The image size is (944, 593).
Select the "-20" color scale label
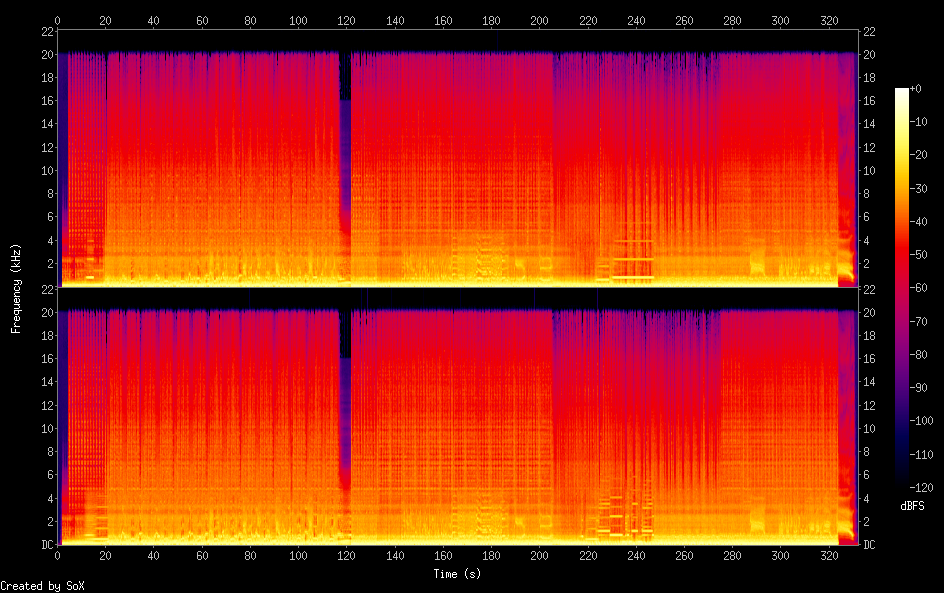[918, 155]
